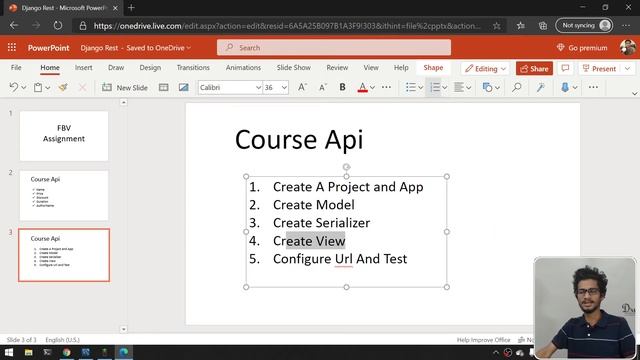The height and width of the screenshot is (360, 640).
Task: Expand the alignment dropdown arrow
Action: click(x=469, y=88)
